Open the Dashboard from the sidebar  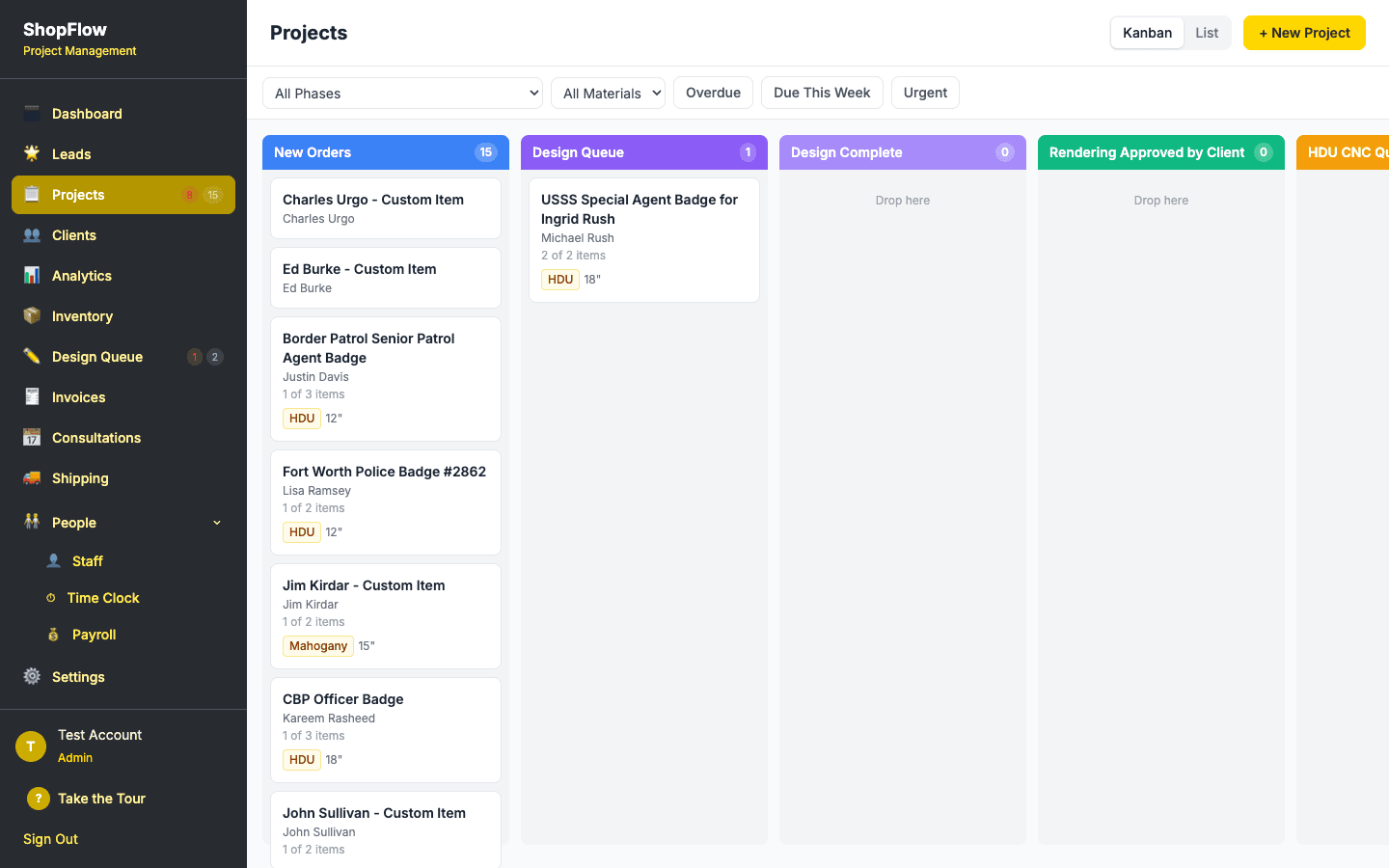[87, 114]
